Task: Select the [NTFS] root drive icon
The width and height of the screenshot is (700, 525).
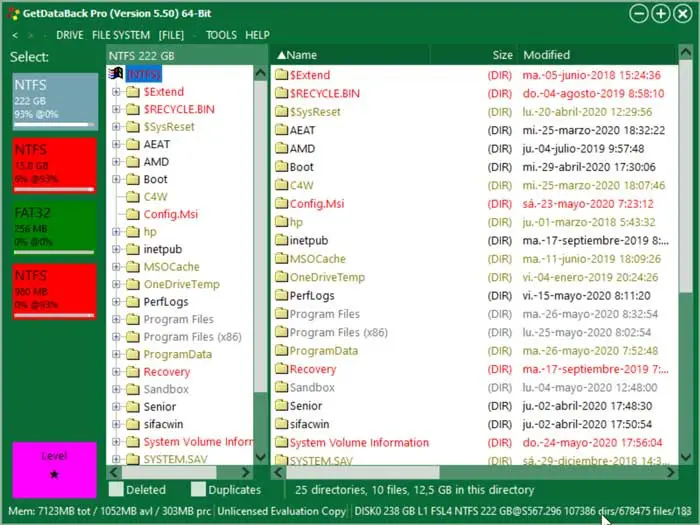Action: click(x=116, y=73)
